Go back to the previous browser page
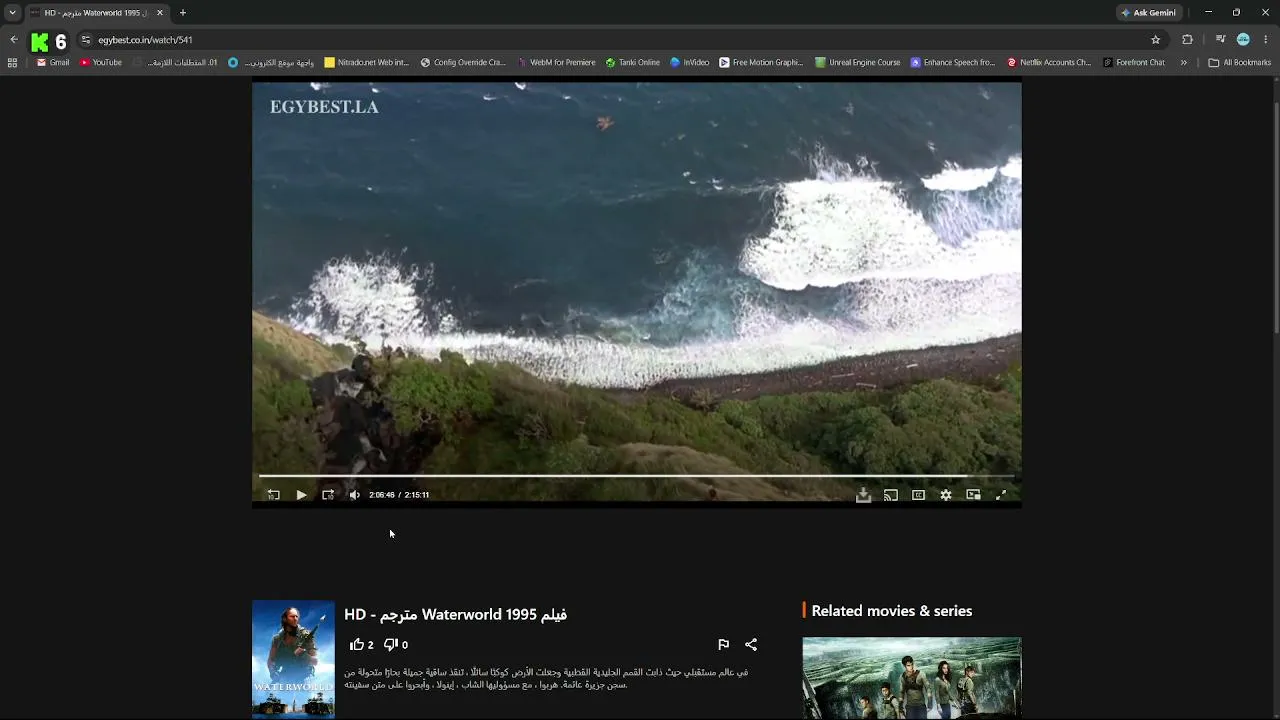Screen dimensions: 1280x720 (x=14, y=40)
